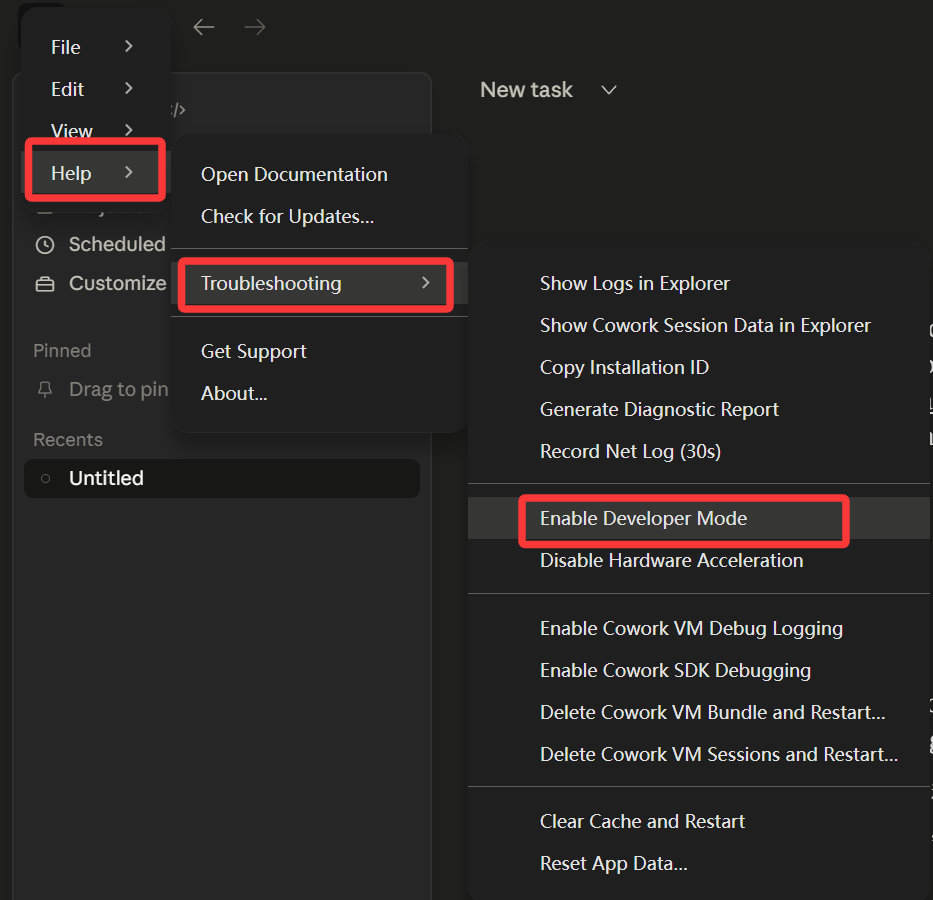Image resolution: width=933 pixels, height=900 pixels.
Task: Turn on Cowork SDK Debugging
Action: (x=675, y=671)
